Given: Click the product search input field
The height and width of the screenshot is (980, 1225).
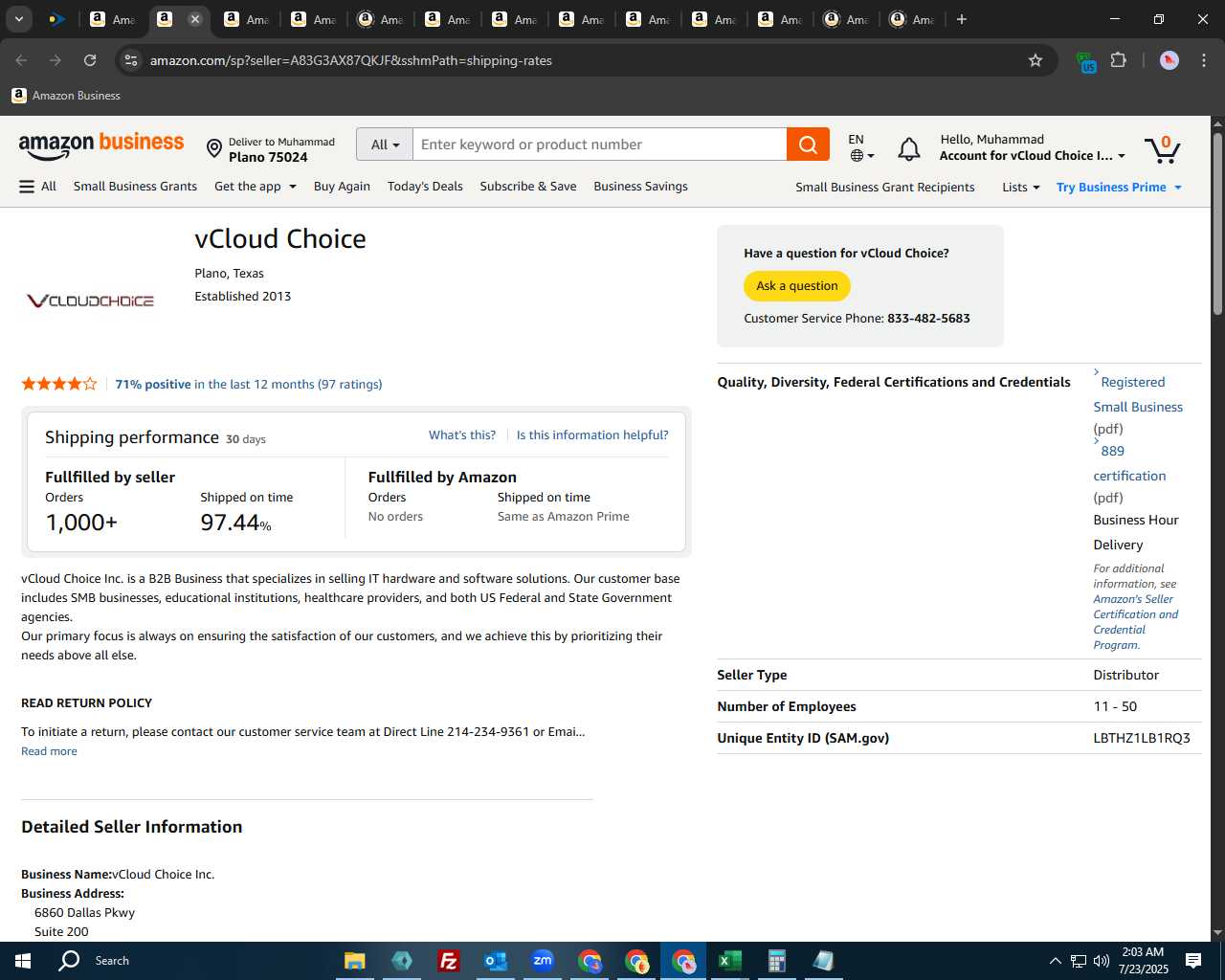Looking at the screenshot, I should [600, 145].
